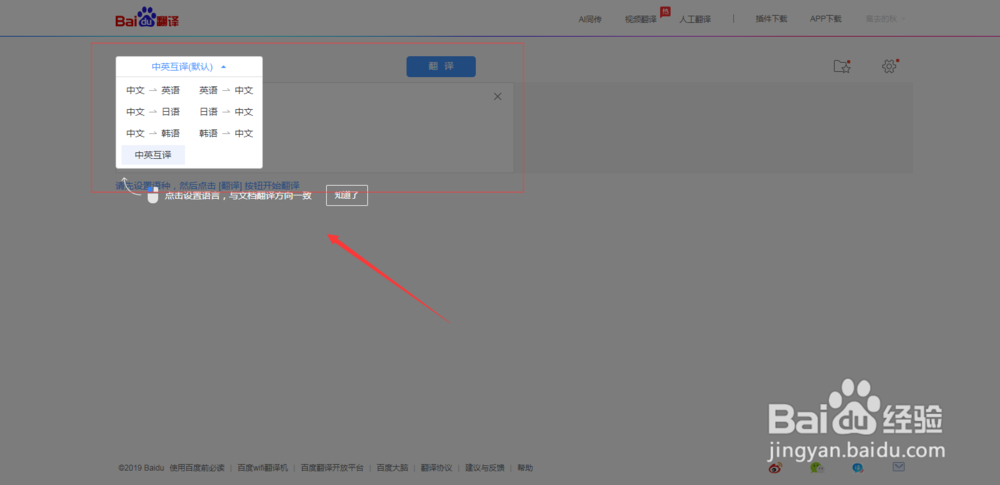This screenshot has height=485, width=1000.
Task: Select 英语 → 中文 translation direction
Action: pyautogui.click(x=226, y=90)
